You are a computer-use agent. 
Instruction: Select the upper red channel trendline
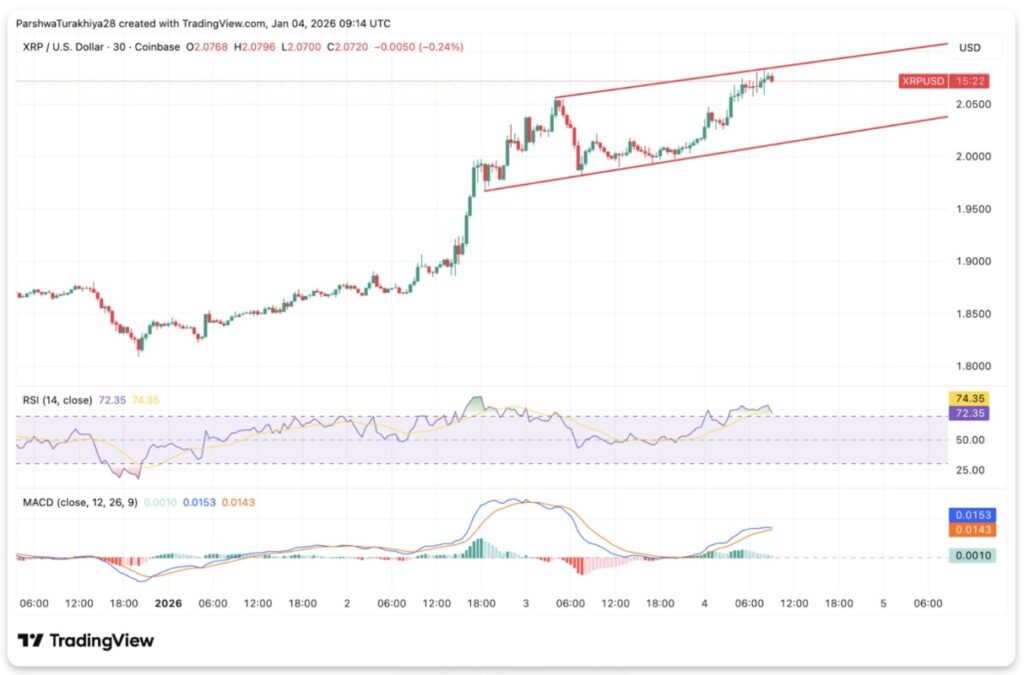pos(750,72)
